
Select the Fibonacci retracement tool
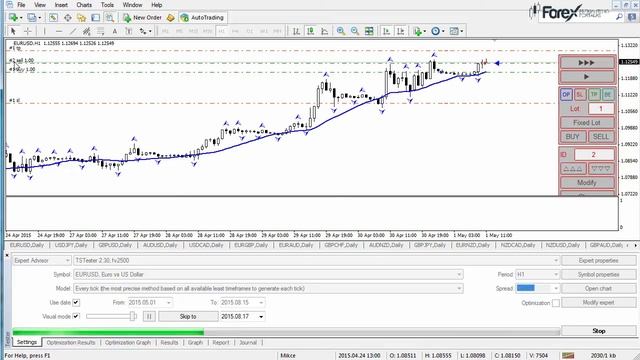click(x=100, y=31)
